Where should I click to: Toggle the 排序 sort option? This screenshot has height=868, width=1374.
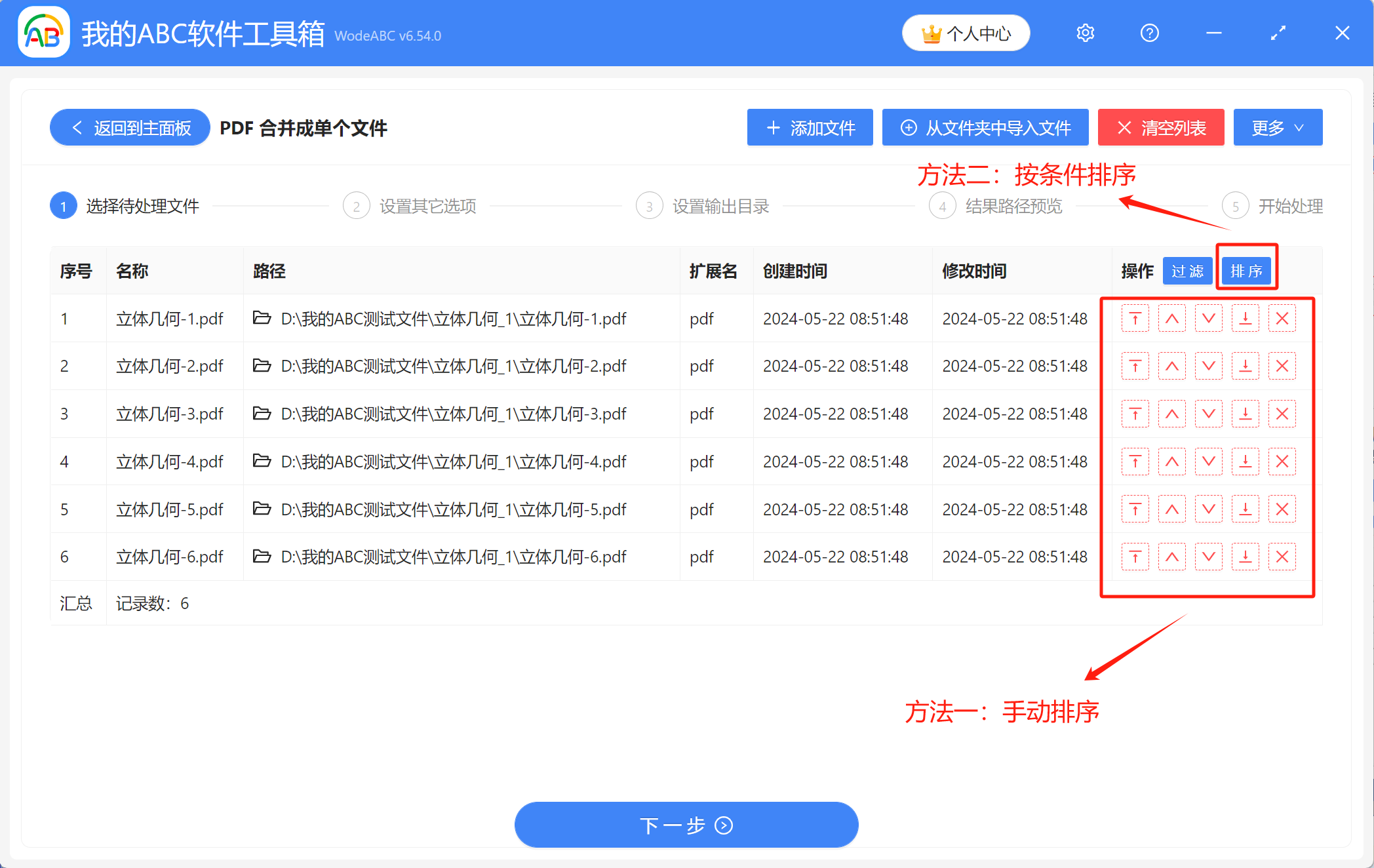pos(1247,271)
